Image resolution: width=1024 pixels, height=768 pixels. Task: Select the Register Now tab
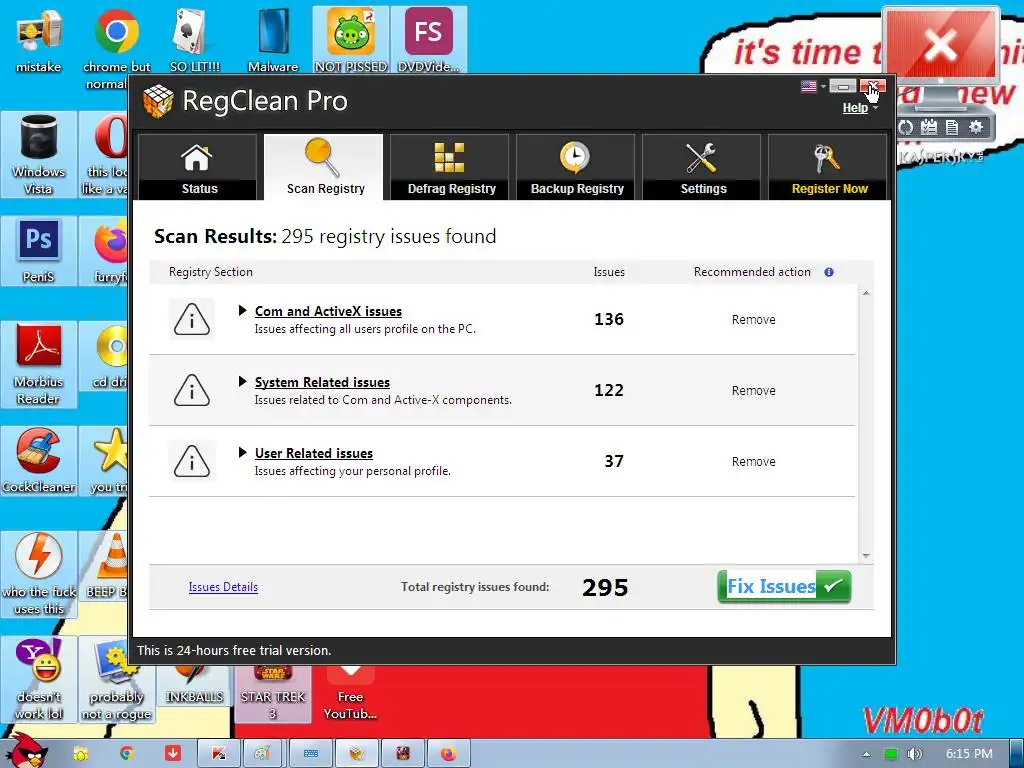click(827, 167)
